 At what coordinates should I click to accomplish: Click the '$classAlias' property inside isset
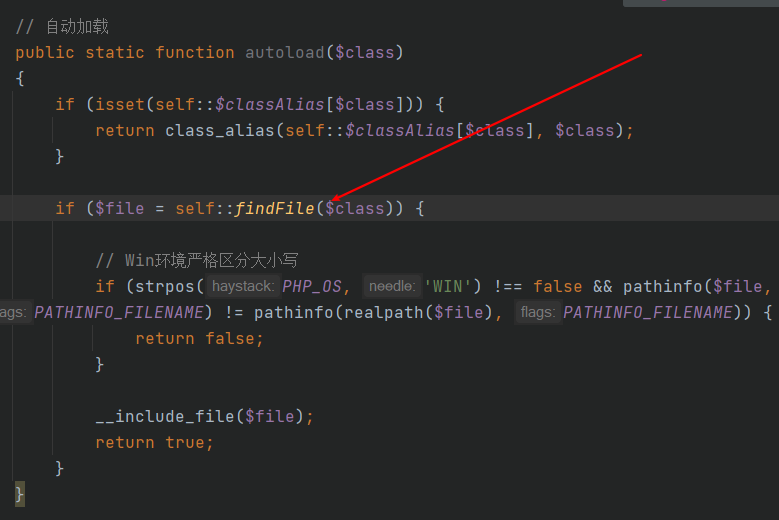pyautogui.click(x=270, y=105)
